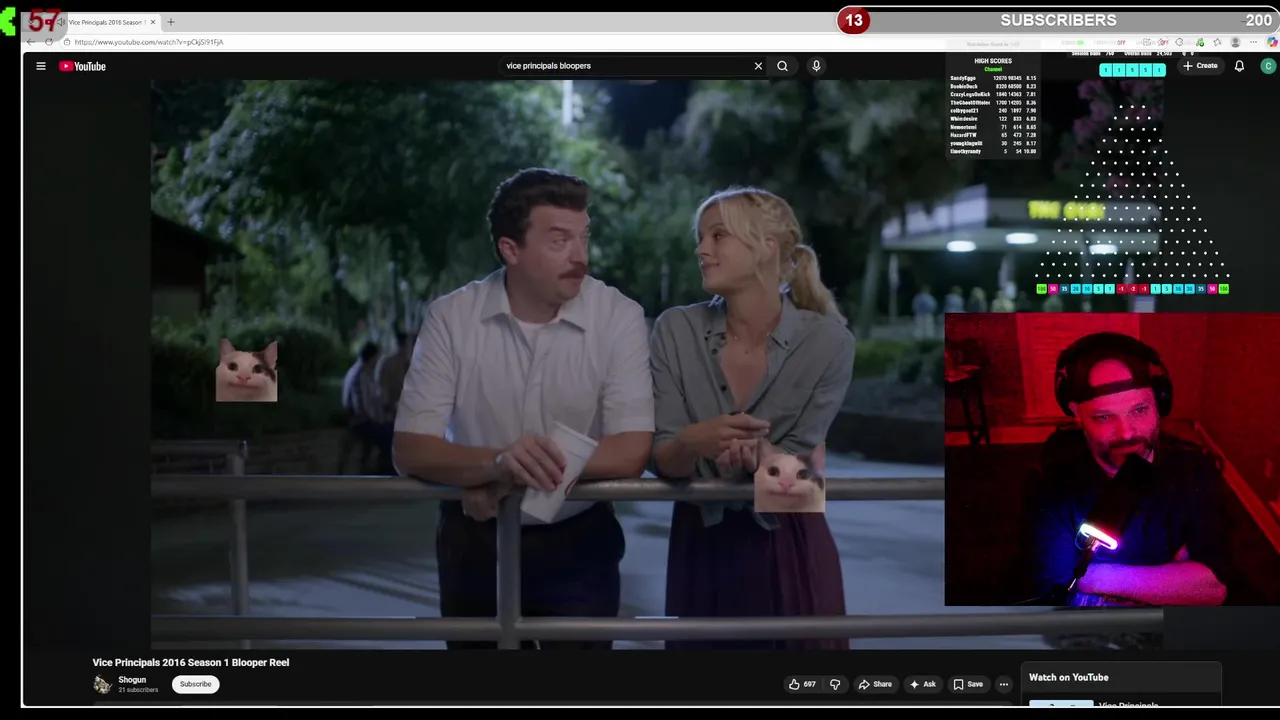Click the cat face overlay on left
Viewport: 1280px width, 720px height.
[247, 370]
